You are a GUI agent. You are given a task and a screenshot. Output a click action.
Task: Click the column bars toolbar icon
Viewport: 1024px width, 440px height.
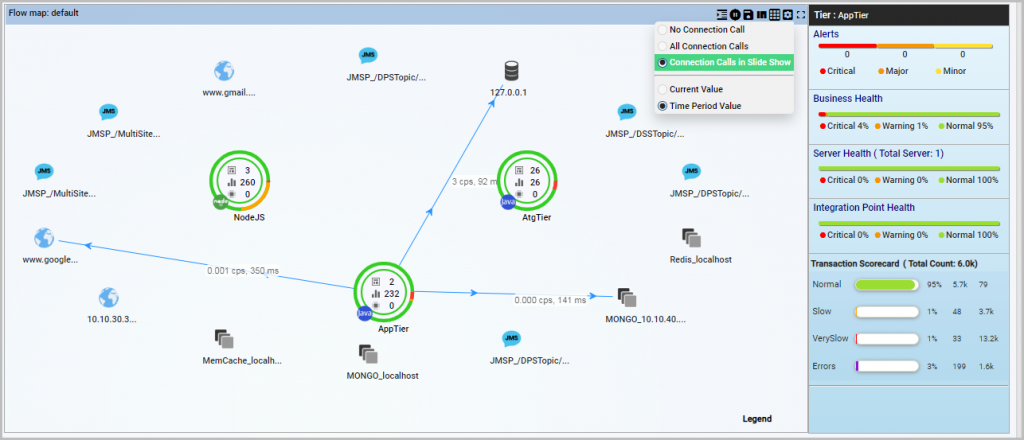pyautogui.click(x=761, y=14)
